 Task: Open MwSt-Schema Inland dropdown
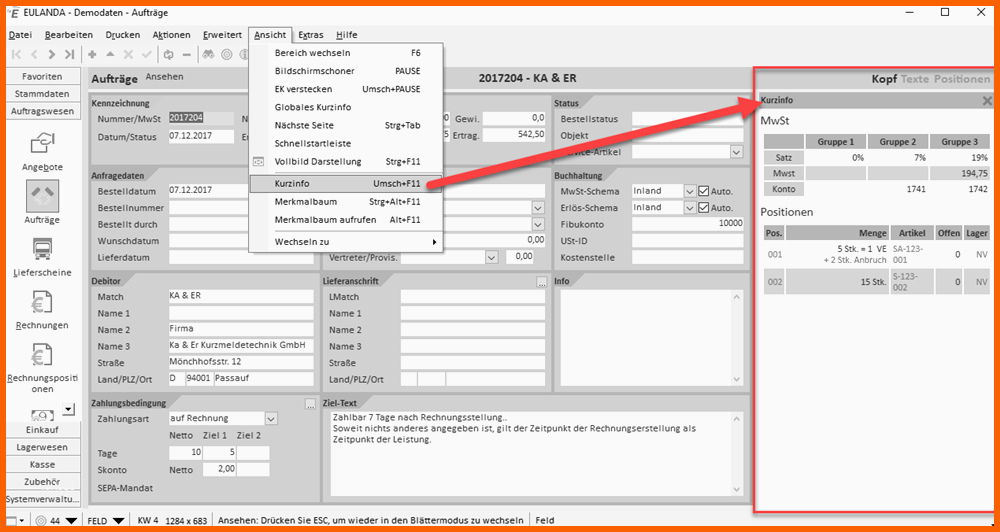[x=689, y=191]
